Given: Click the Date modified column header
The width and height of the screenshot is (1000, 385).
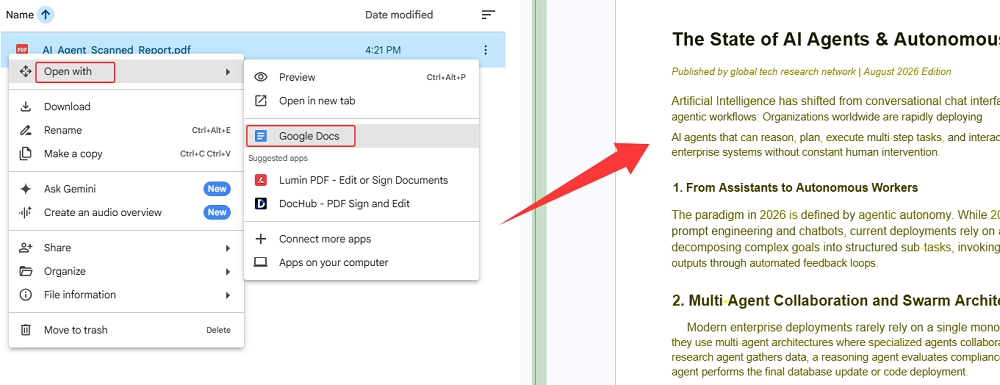Looking at the screenshot, I should coord(399,15).
